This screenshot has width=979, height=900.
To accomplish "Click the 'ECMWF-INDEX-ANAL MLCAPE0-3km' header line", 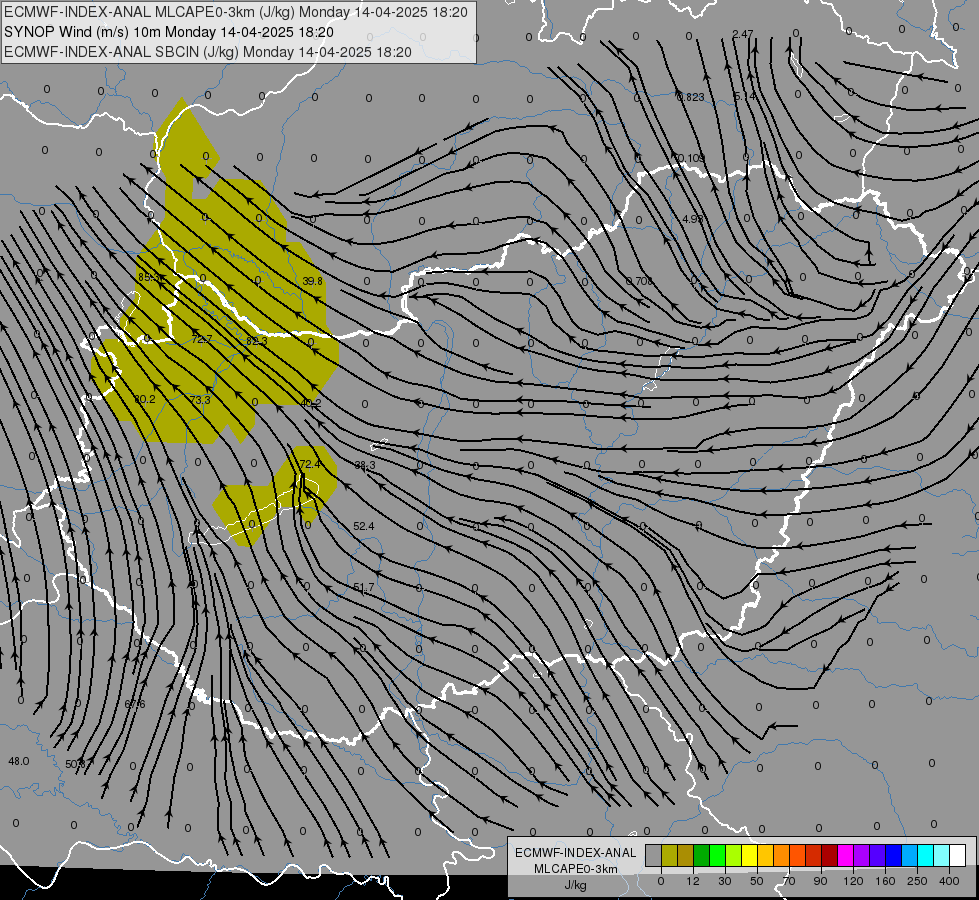I will pyautogui.click(x=235, y=12).
